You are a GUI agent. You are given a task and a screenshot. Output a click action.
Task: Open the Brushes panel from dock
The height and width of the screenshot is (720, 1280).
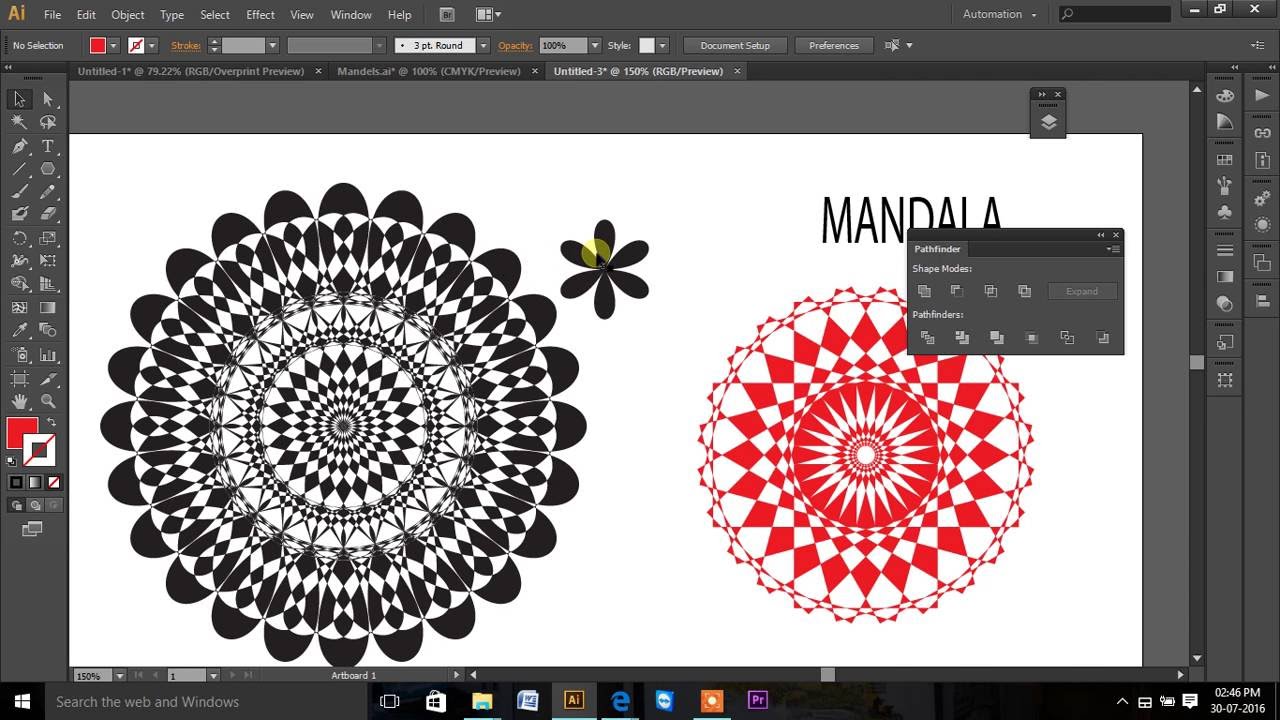1225,186
